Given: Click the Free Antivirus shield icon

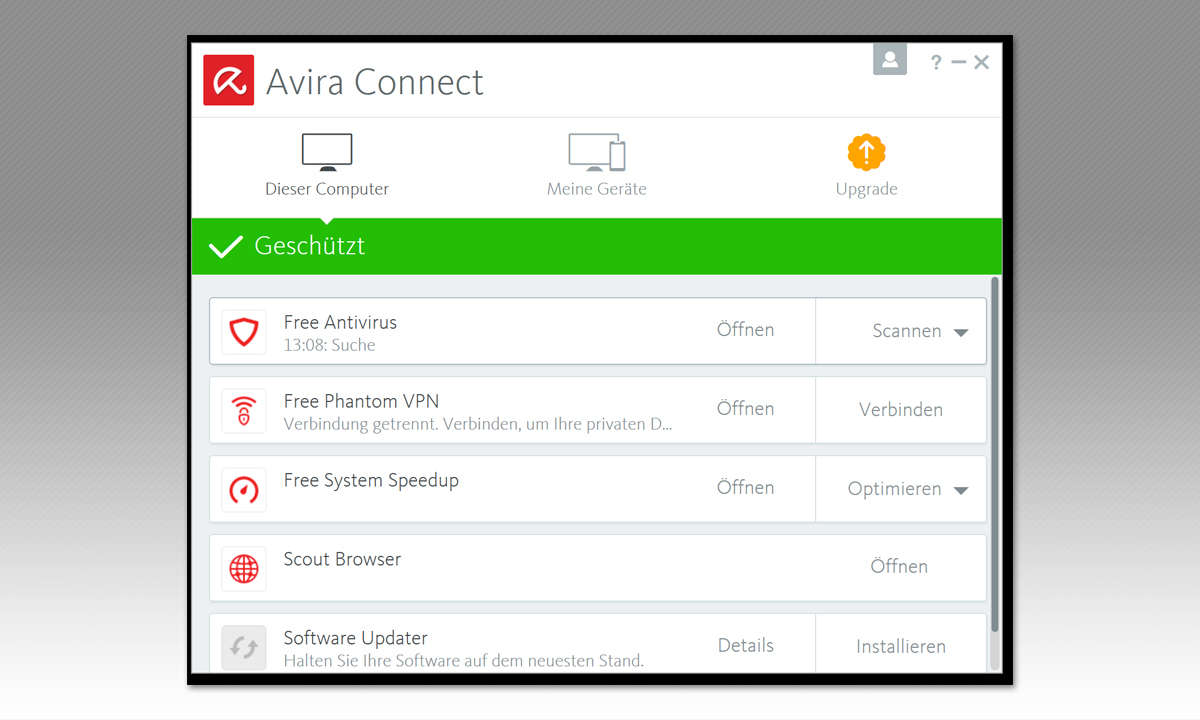Looking at the screenshot, I should coord(244,332).
